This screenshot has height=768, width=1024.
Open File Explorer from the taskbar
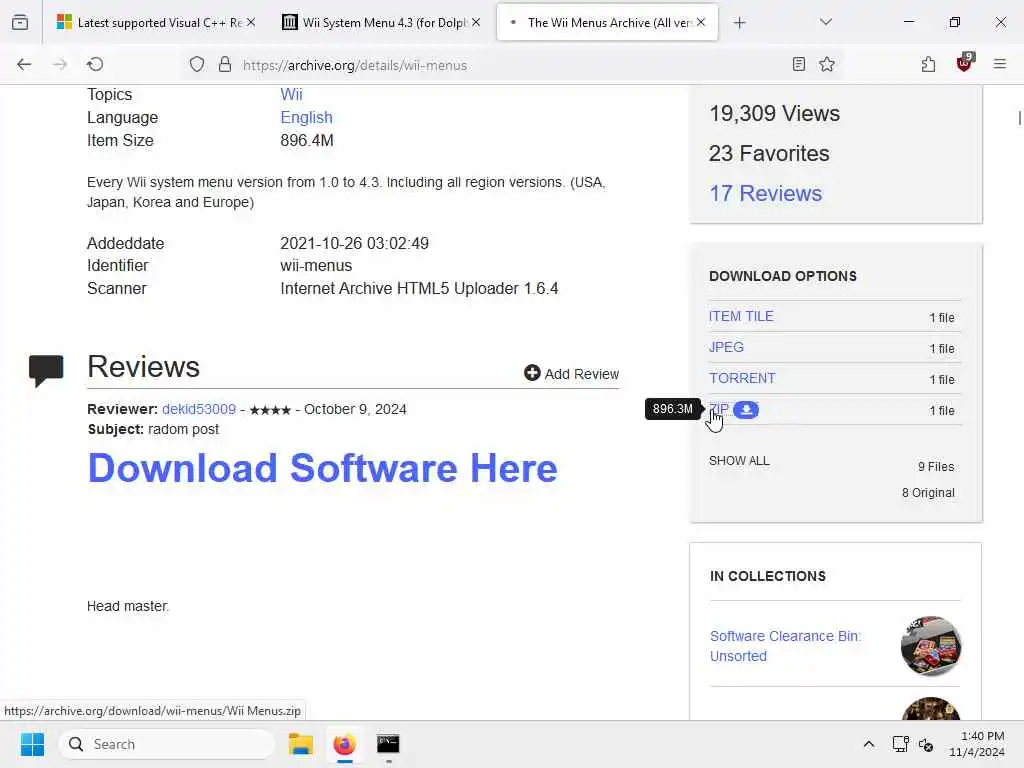click(300, 744)
